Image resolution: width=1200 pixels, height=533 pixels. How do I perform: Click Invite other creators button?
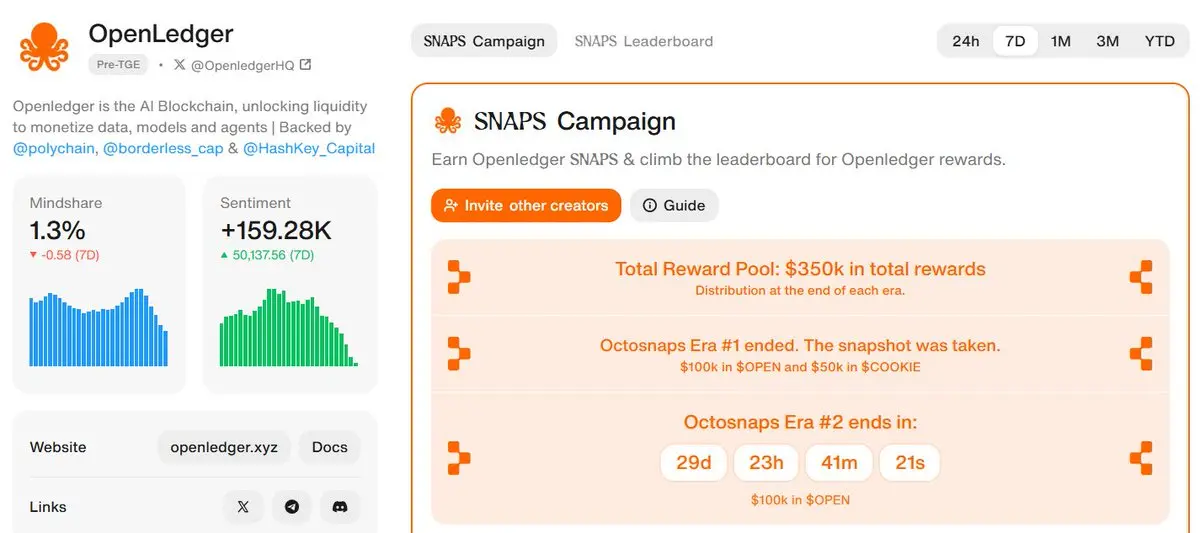click(x=526, y=205)
